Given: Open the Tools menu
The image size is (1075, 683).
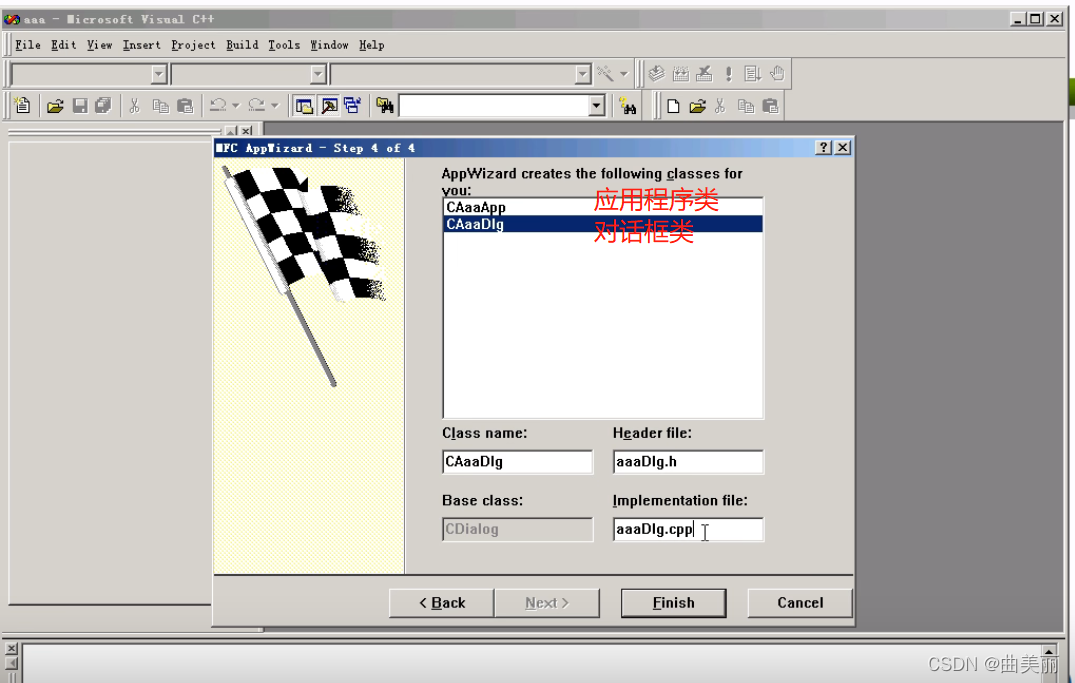Looking at the screenshot, I should click(x=284, y=45).
